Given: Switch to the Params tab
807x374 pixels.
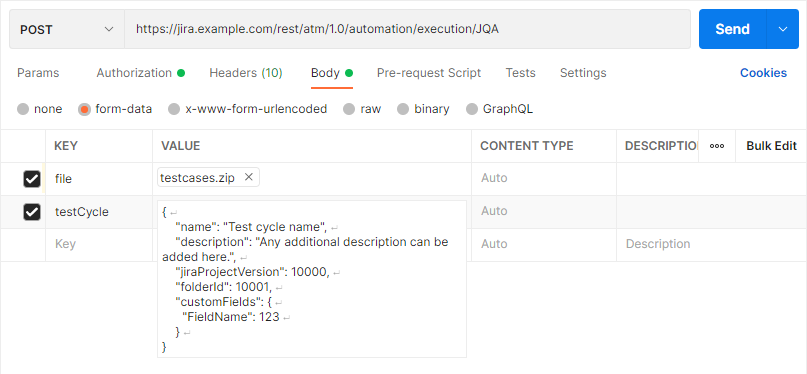Looking at the screenshot, I should click(x=38, y=73).
